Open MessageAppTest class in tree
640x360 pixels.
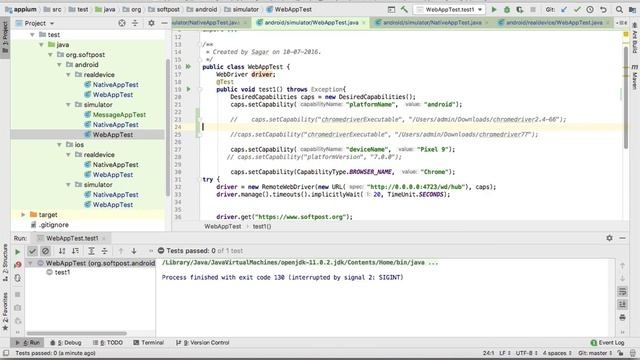click(119, 115)
